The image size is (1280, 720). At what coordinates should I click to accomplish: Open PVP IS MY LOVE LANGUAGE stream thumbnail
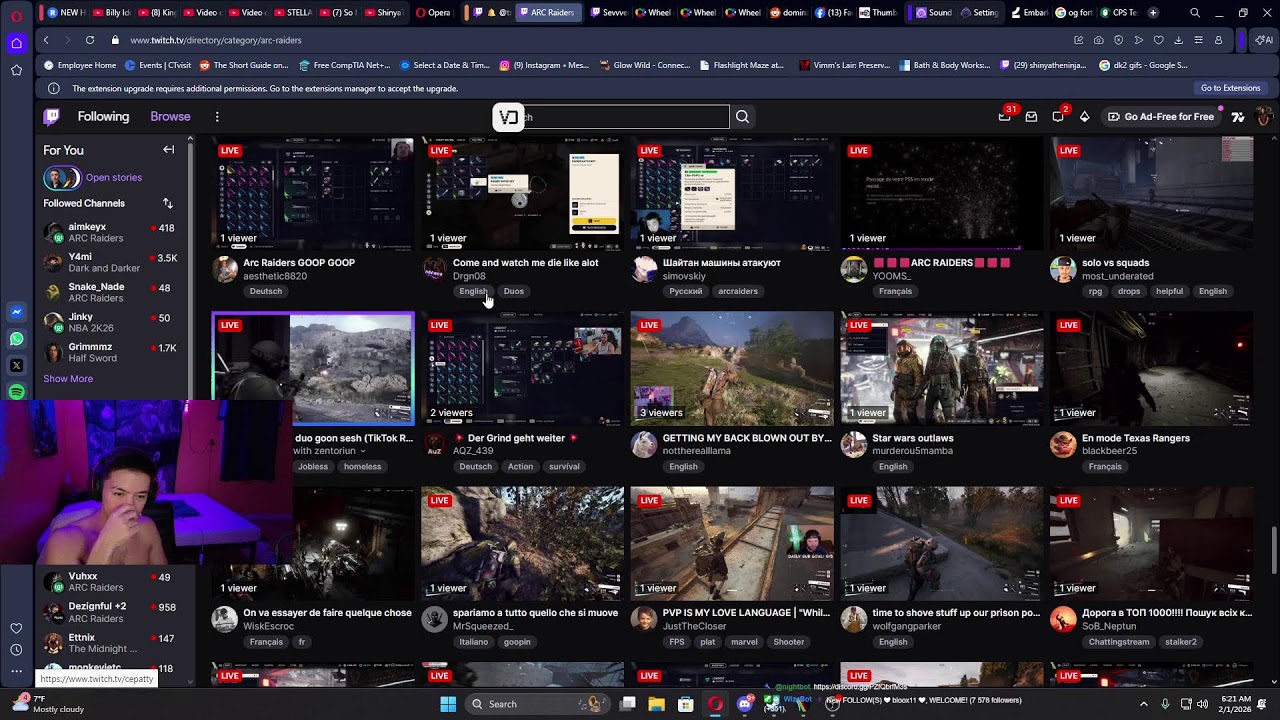pos(732,543)
